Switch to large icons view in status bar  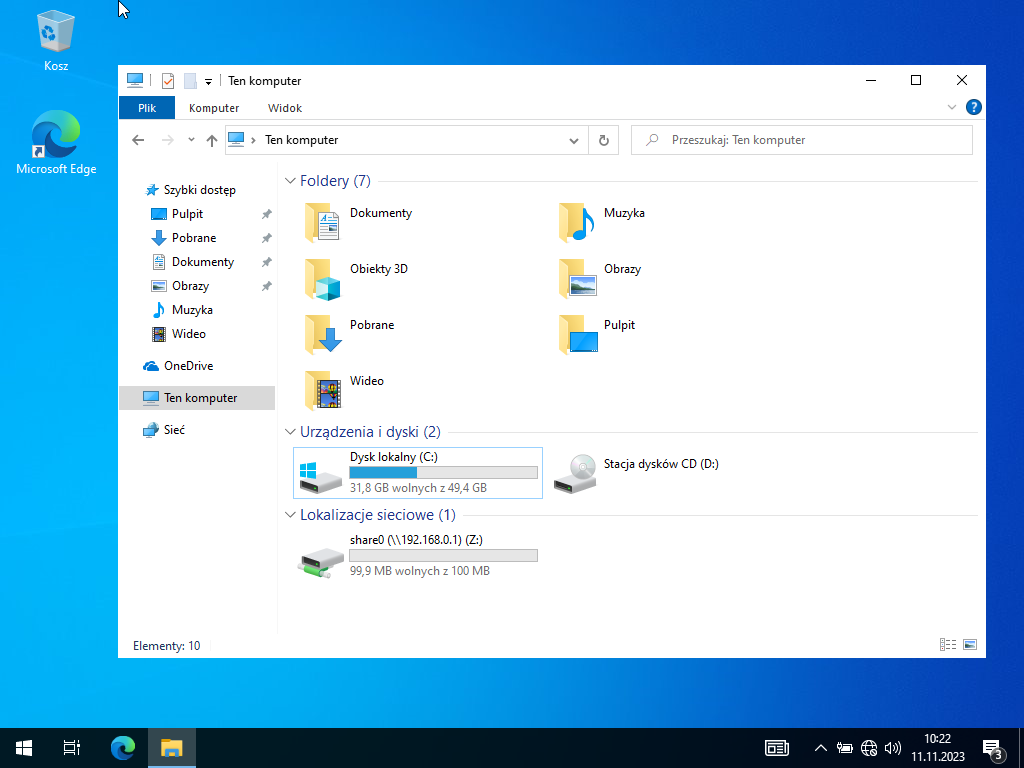(x=969, y=646)
